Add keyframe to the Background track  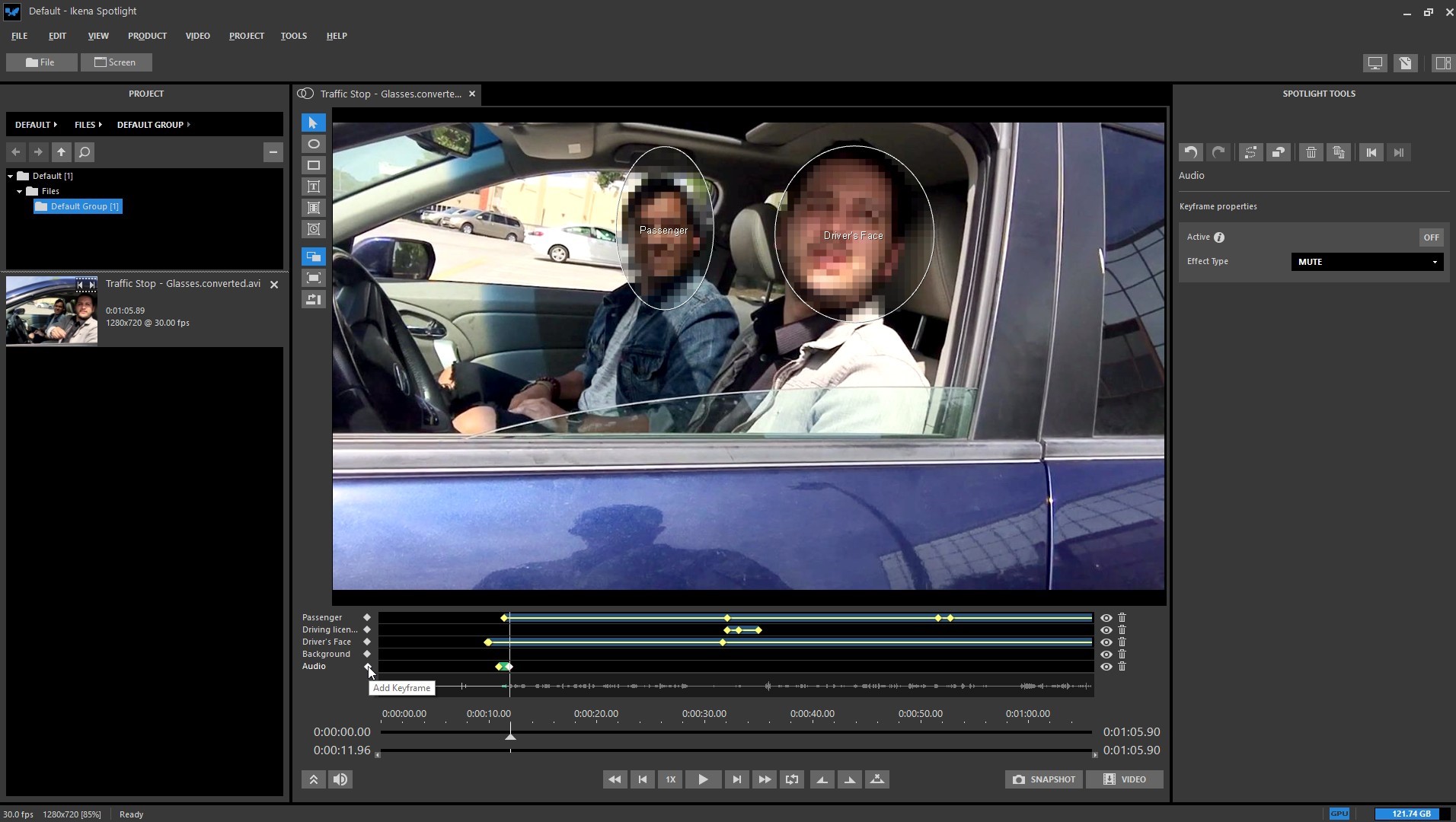367,654
